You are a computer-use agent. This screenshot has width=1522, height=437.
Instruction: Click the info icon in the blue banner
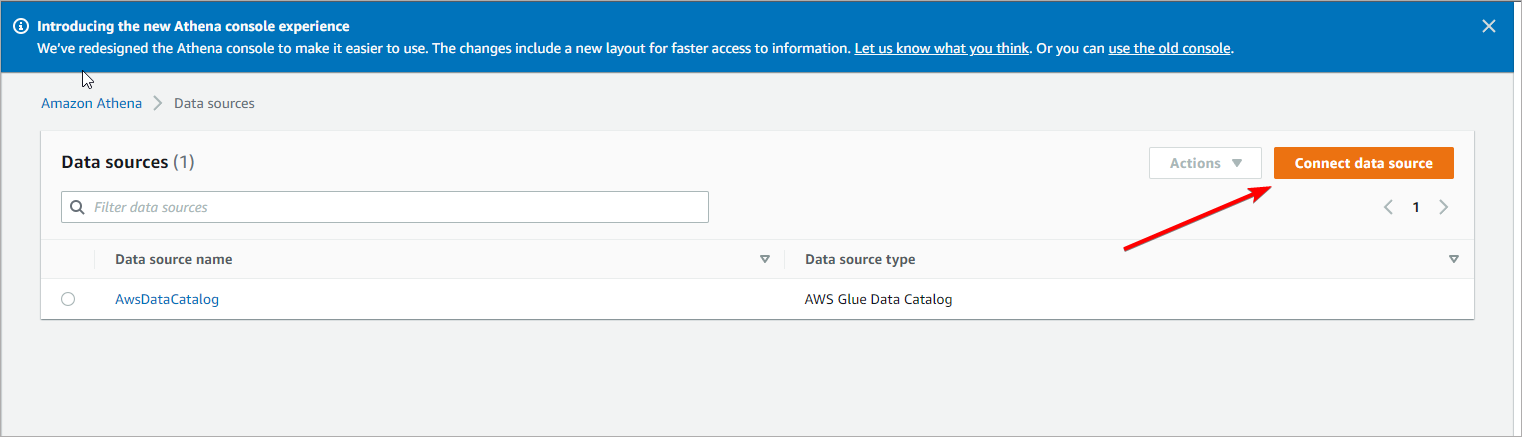tap(20, 27)
